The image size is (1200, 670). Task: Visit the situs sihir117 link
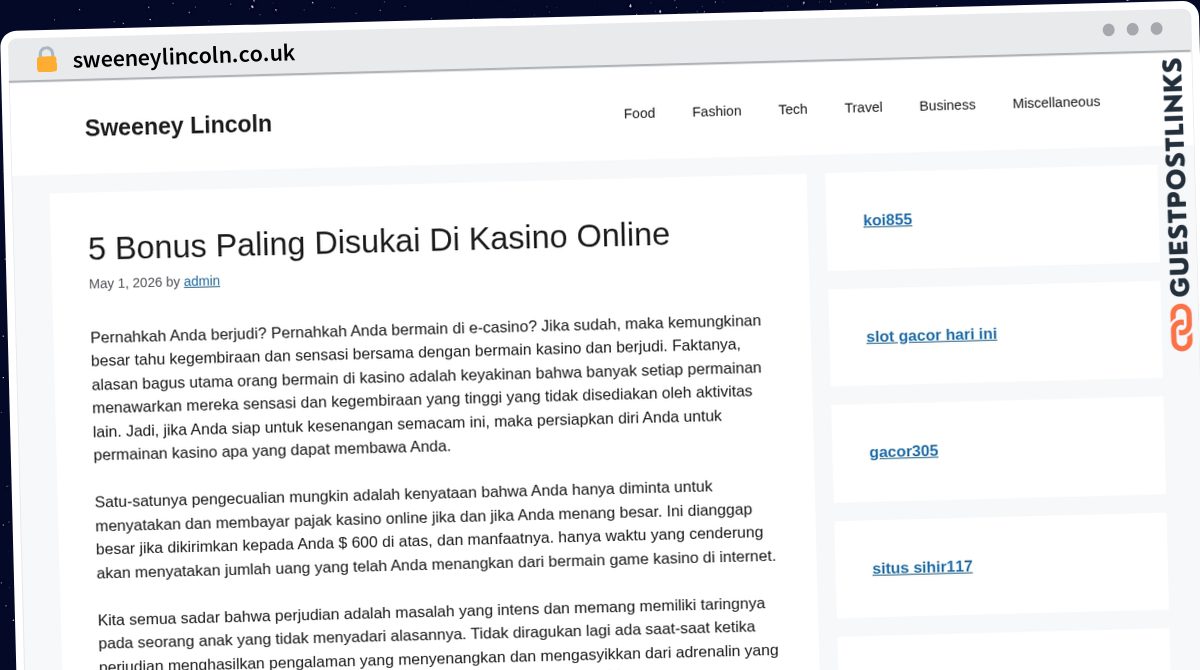click(922, 567)
